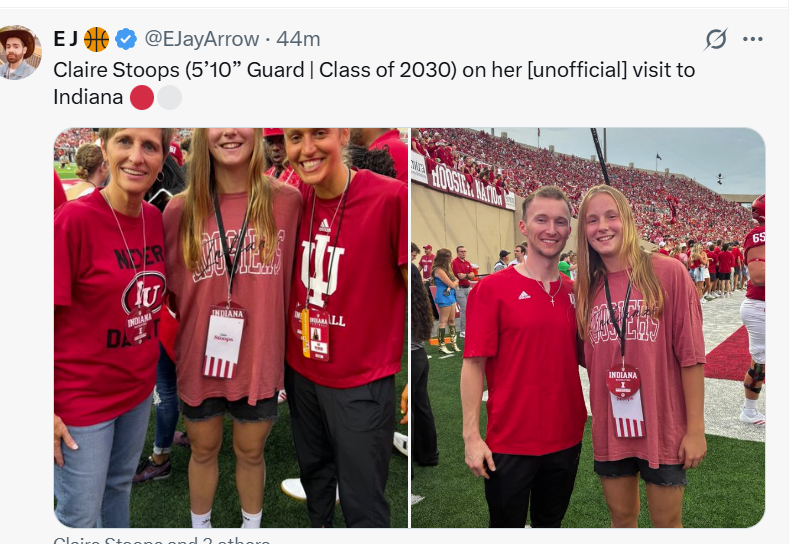Open the 'Claire Stoops and 2 others' tag link
This screenshot has width=807, height=544.
[x=162, y=540]
